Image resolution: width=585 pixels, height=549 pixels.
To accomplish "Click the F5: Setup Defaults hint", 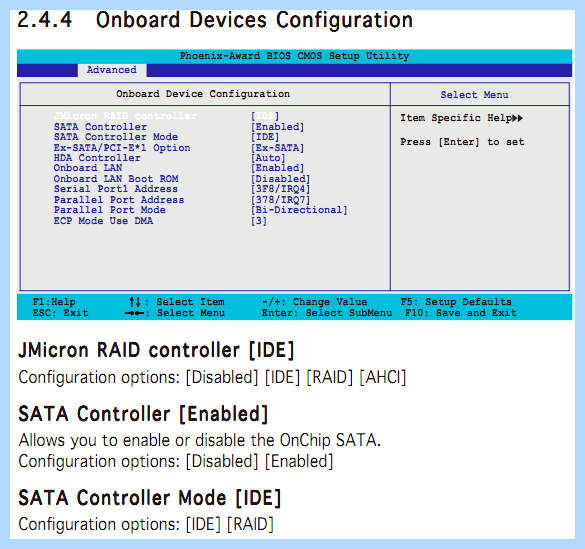I will 456,302.
